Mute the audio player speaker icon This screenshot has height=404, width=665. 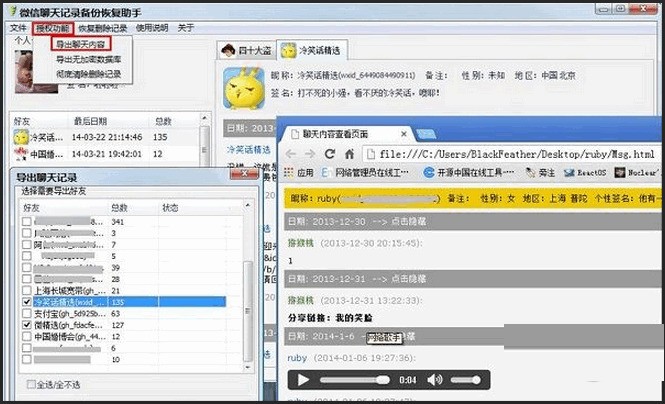tap(435, 380)
